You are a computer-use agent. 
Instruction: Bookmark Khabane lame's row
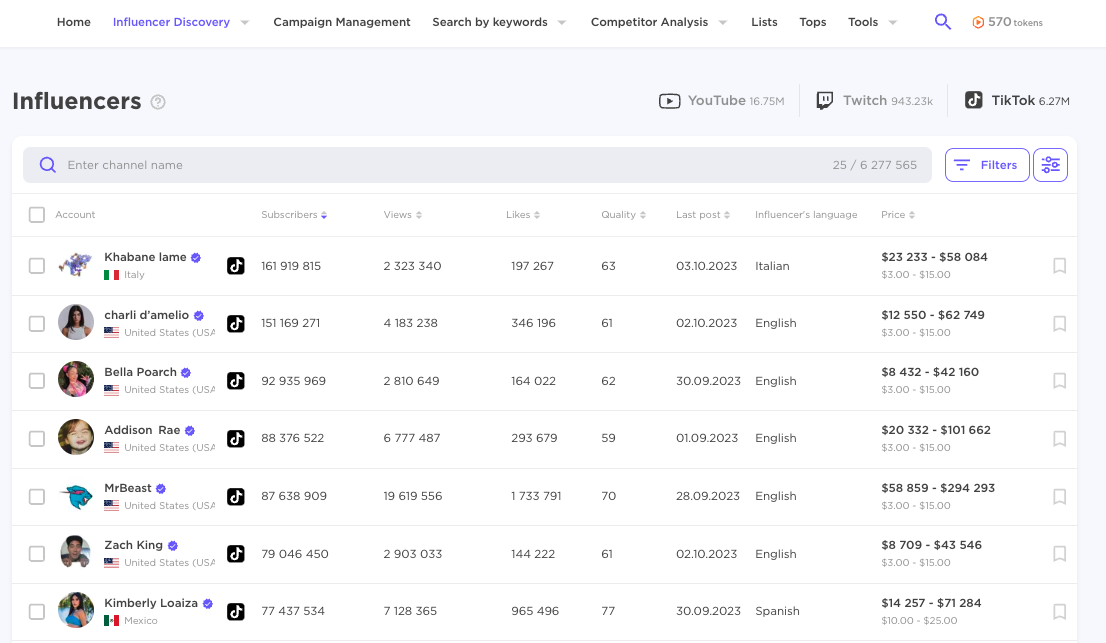[1059, 266]
